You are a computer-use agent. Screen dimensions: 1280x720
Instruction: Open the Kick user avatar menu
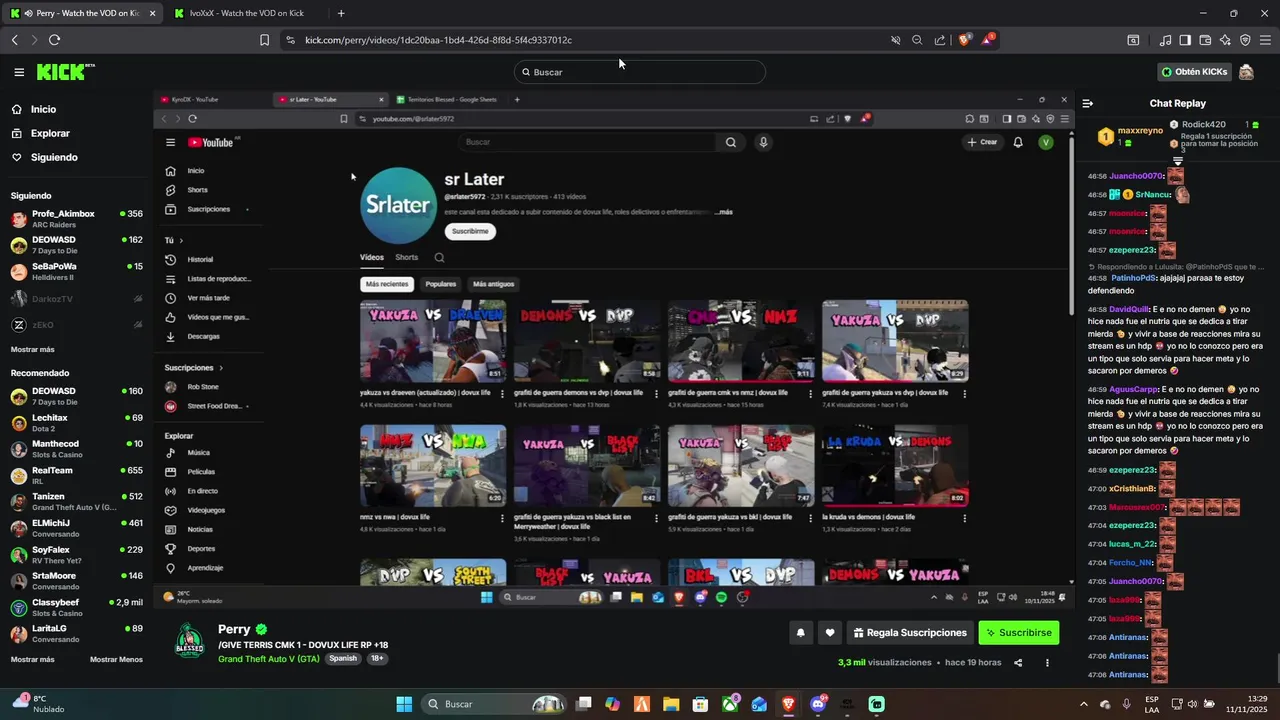coord(1246,72)
